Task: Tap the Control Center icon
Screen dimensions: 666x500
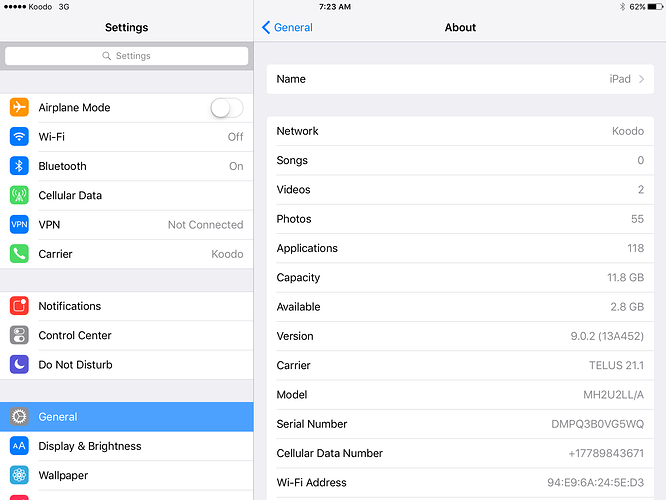Action: coord(19,335)
